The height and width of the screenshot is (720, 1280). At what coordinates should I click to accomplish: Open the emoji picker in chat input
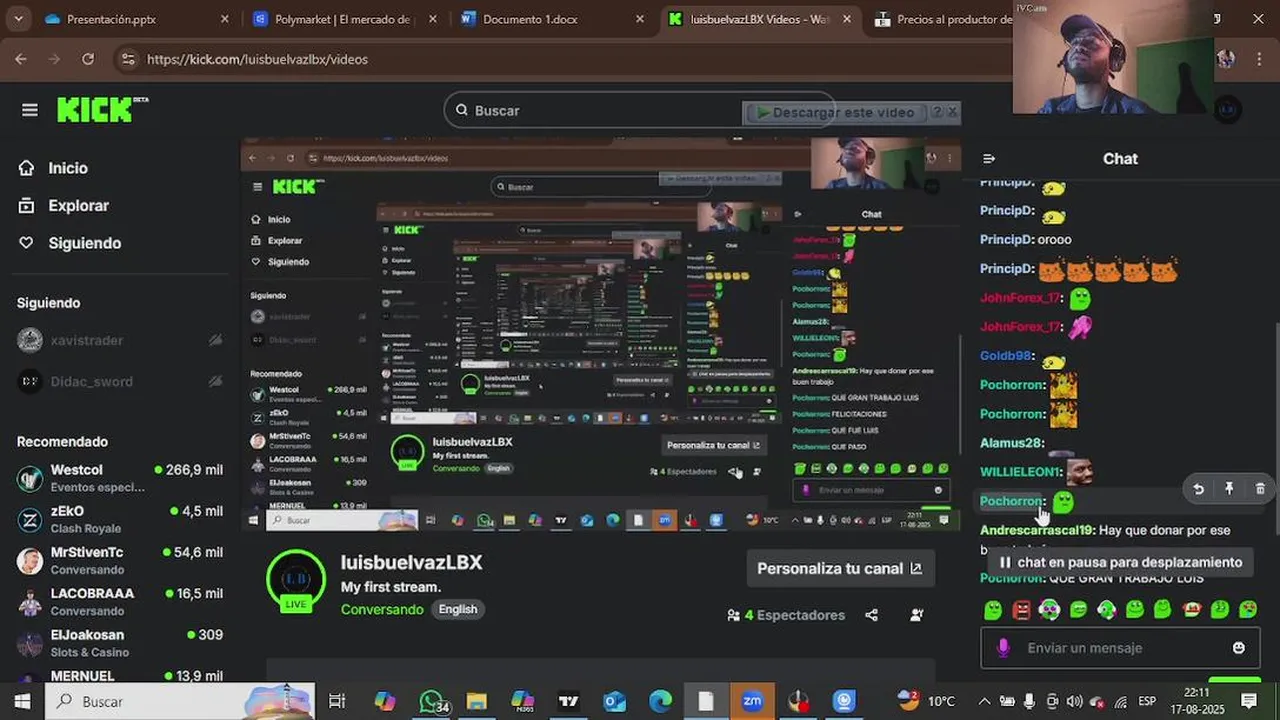click(1239, 648)
